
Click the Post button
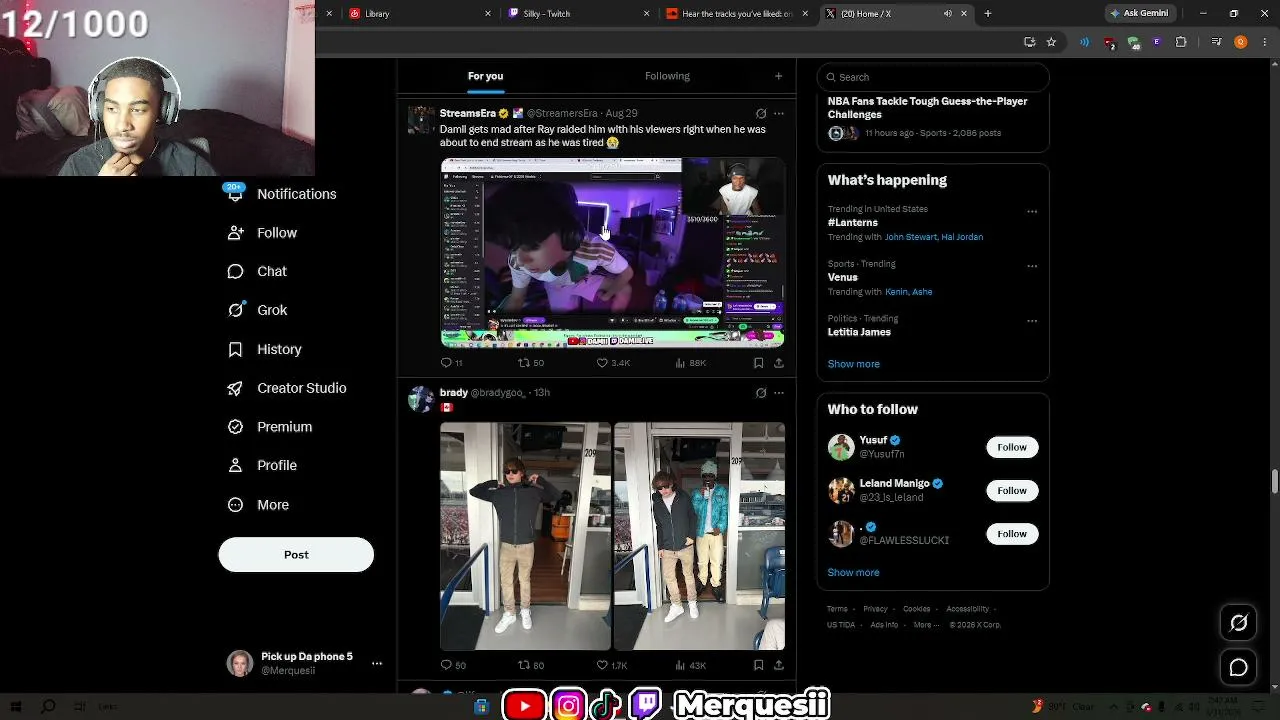[x=296, y=555]
